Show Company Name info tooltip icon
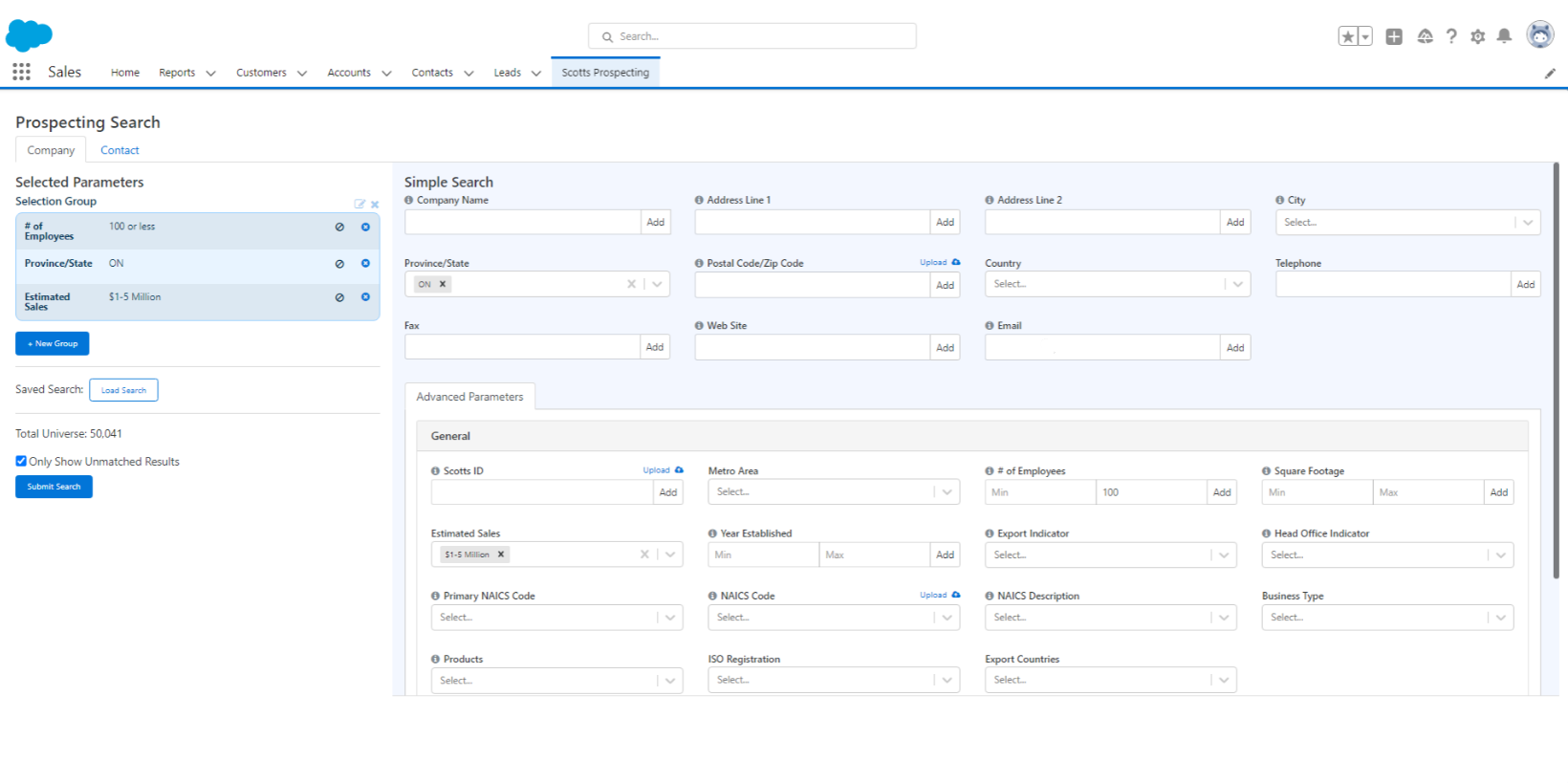Screen dimensions: 1568x783 click(409, 200)
